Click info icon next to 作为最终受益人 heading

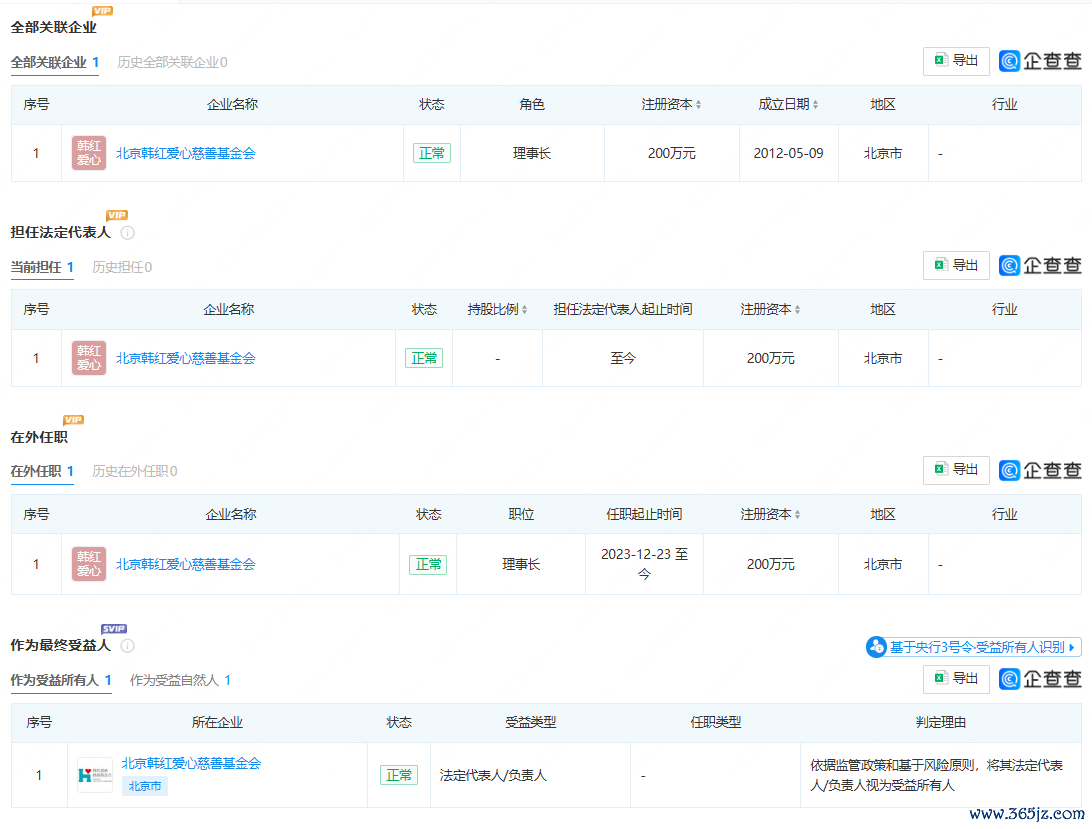[x=127, y=646]
